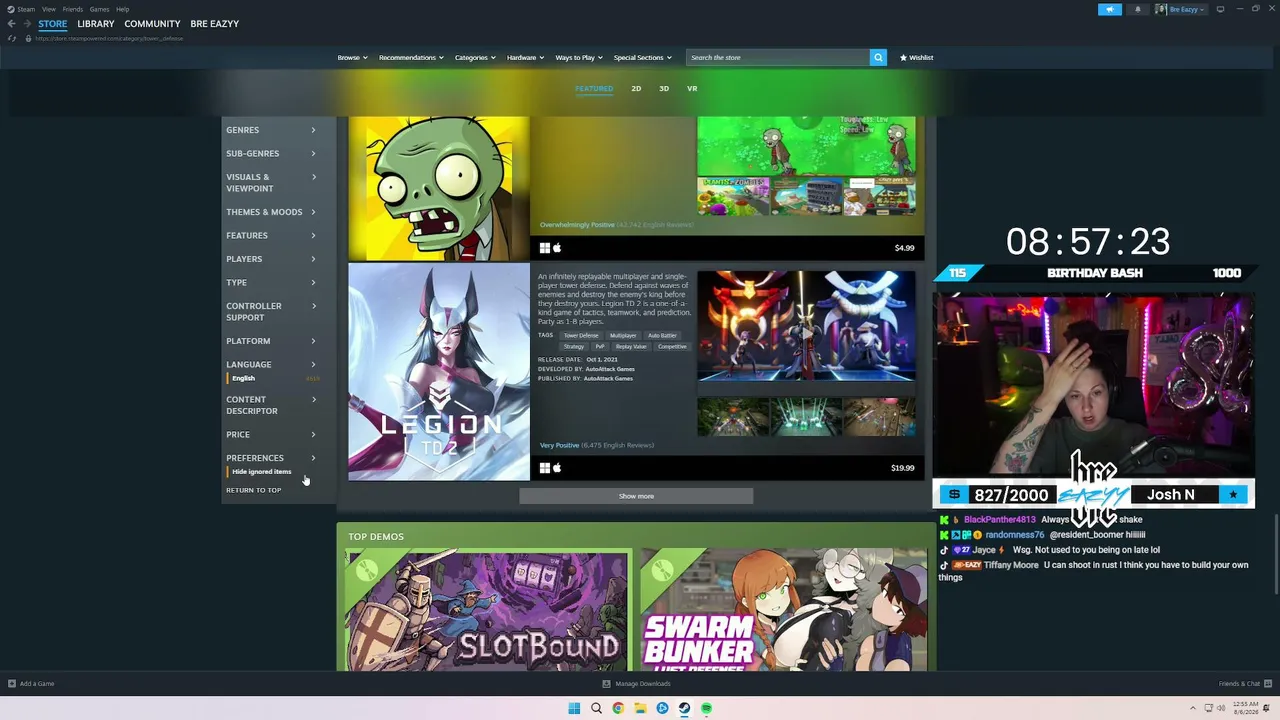Image resolution: width=1280 pixels, height=720 pixels.
Task: Click the Return to Top link
Action: click(254, 490)
